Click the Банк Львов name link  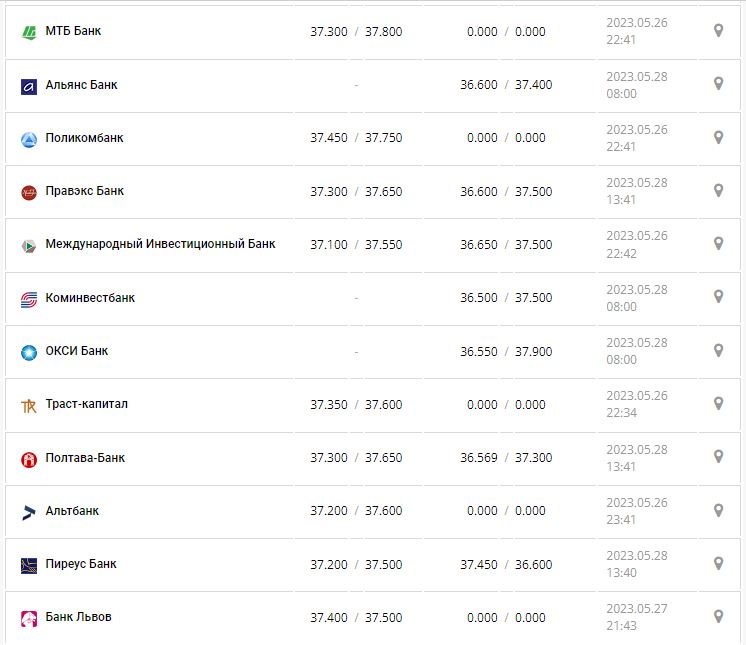(78, 617)
